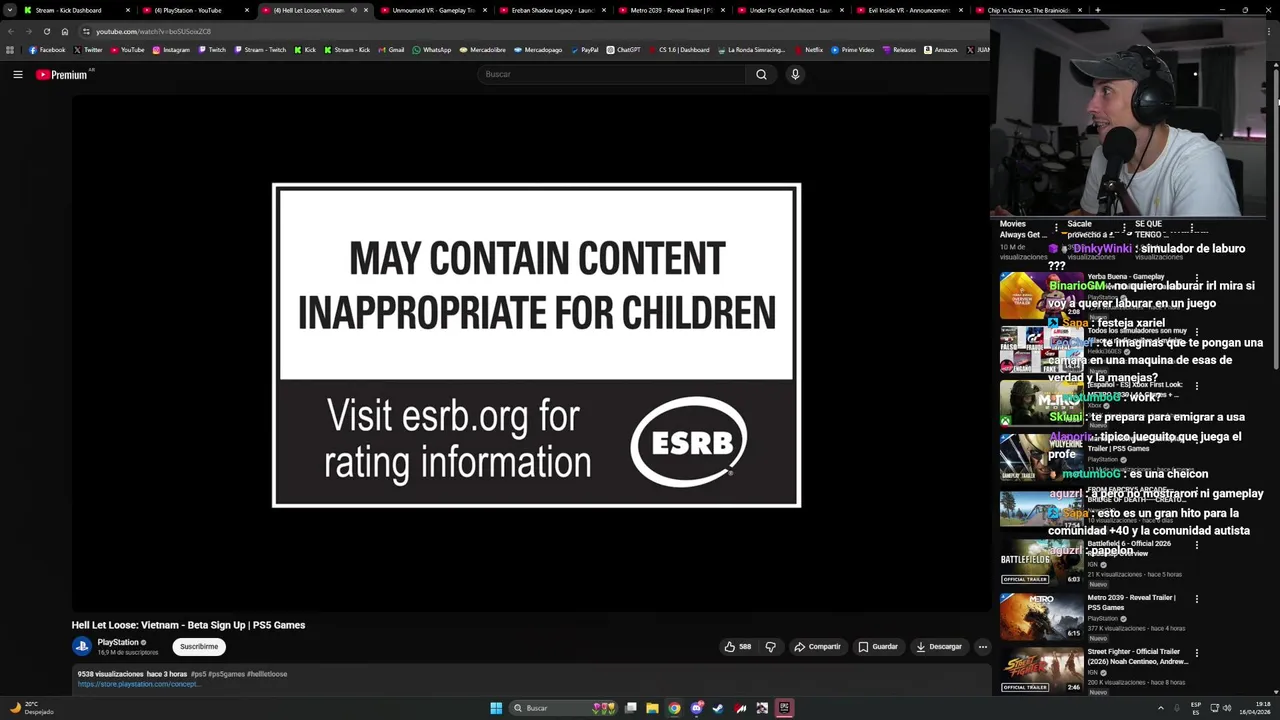Save video using the Guardar button

[878, 647]
